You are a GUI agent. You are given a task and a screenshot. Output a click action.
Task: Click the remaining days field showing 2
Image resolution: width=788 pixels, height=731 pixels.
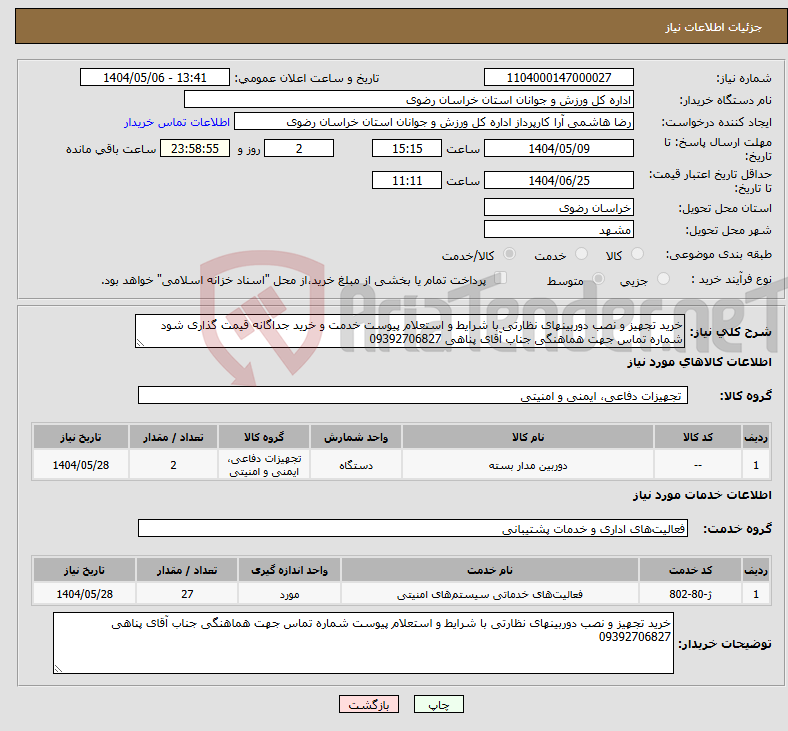pyautogui.click(x=299, y=148)
